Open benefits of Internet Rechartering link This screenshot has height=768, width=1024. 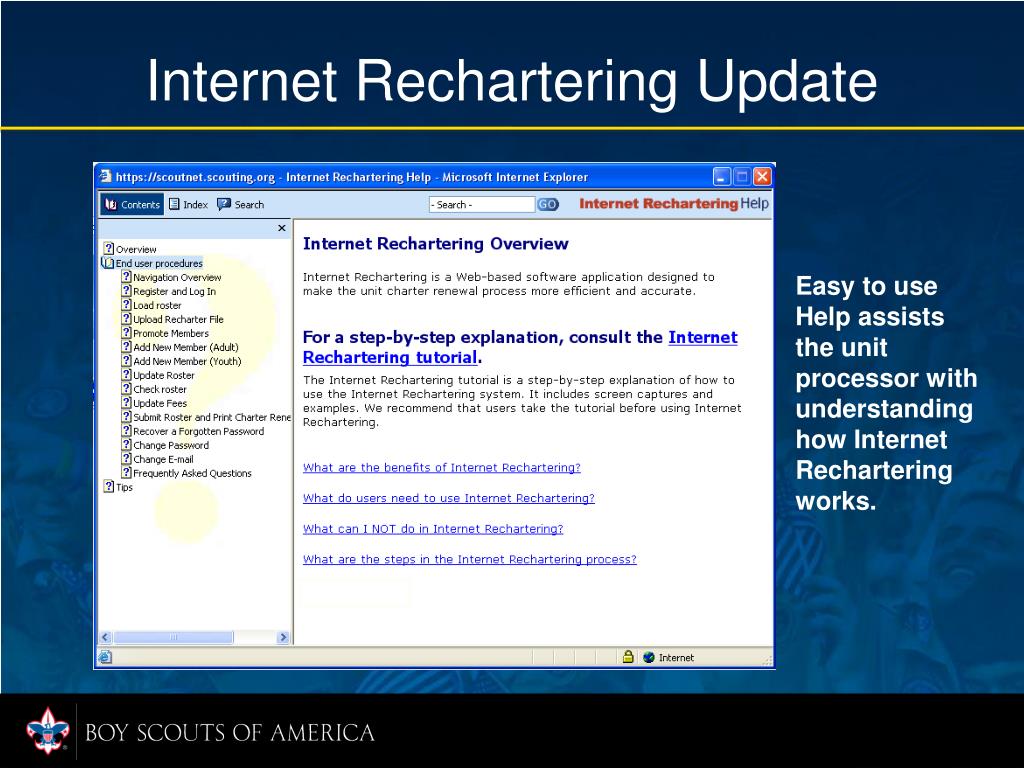pos(441,468)
